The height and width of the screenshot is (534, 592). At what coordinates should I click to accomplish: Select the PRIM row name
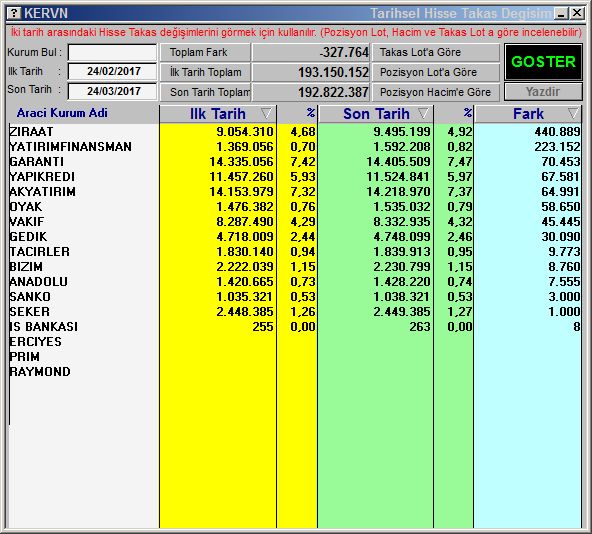click(x=25, y=357)
